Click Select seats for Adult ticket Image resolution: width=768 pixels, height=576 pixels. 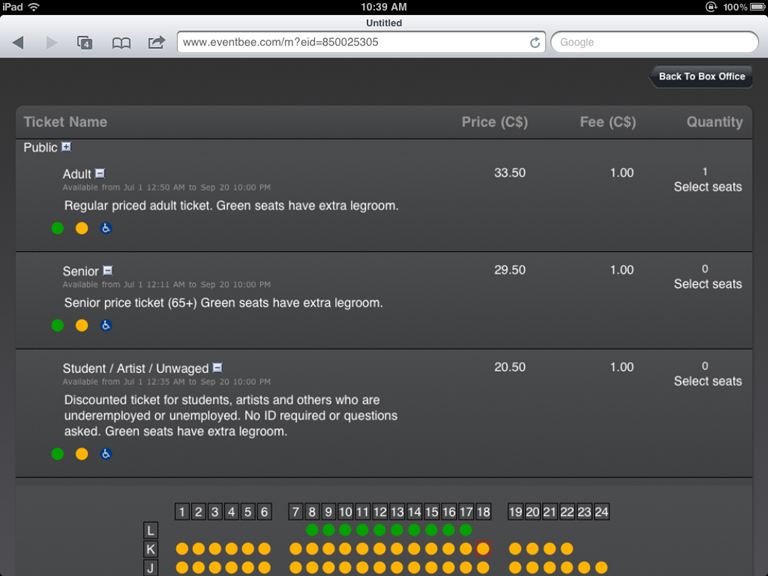[x=707, y=187]
